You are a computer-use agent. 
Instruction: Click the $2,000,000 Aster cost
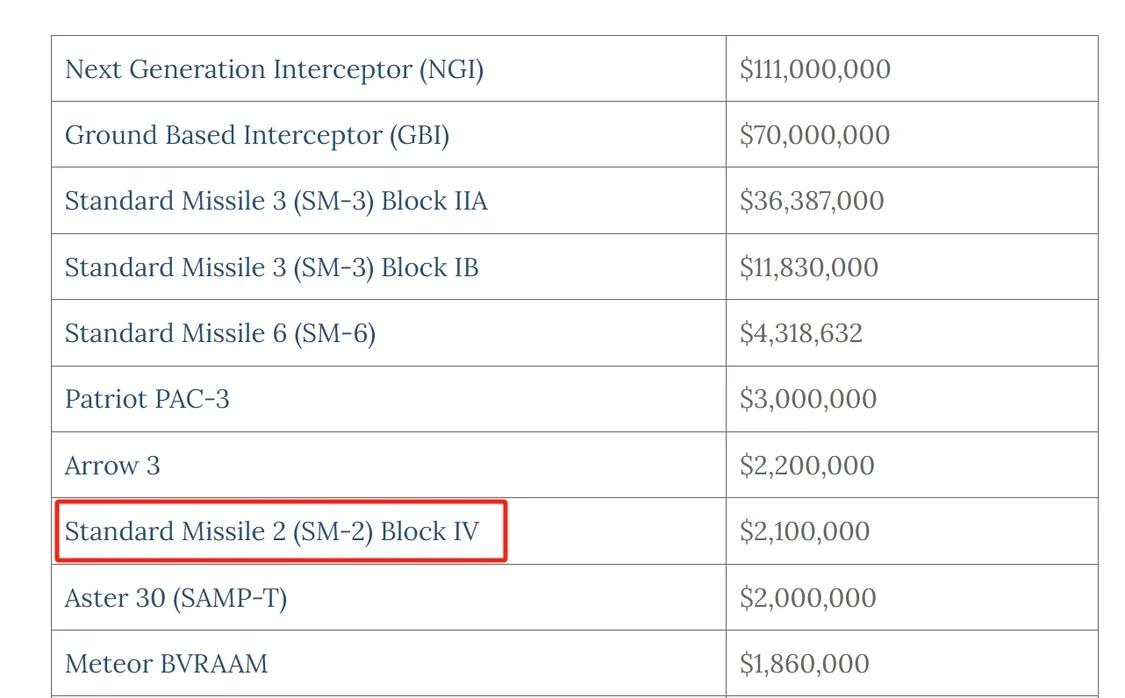[x=808, y=597]
